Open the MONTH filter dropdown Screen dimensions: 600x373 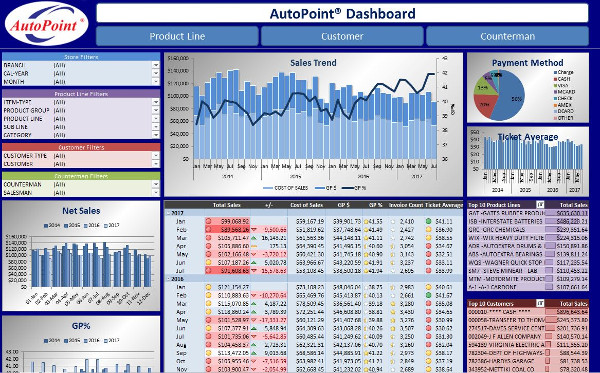tap(155, 81)
